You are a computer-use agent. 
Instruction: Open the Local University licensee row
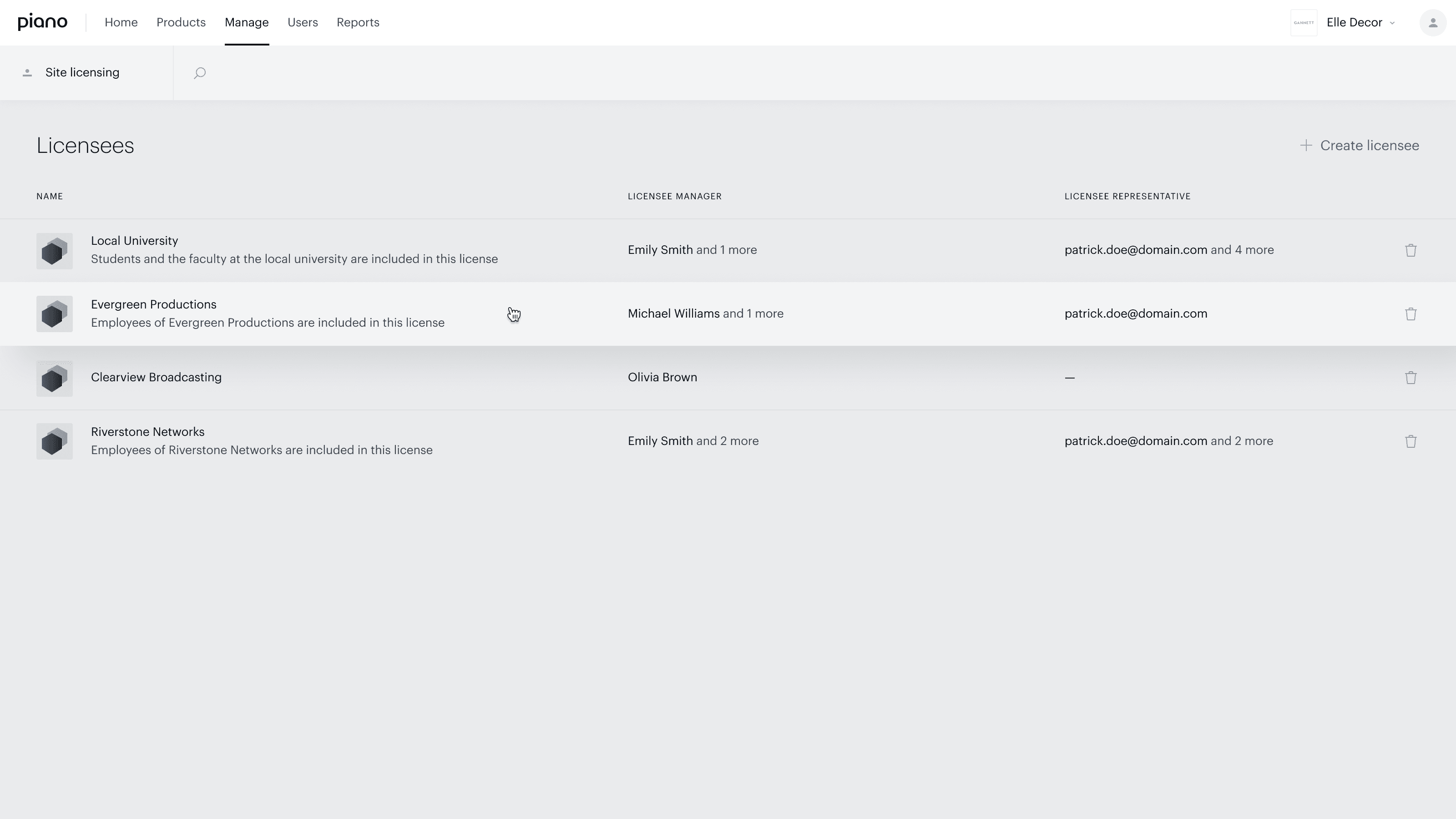pyautogui.click(x=135, y=241)
